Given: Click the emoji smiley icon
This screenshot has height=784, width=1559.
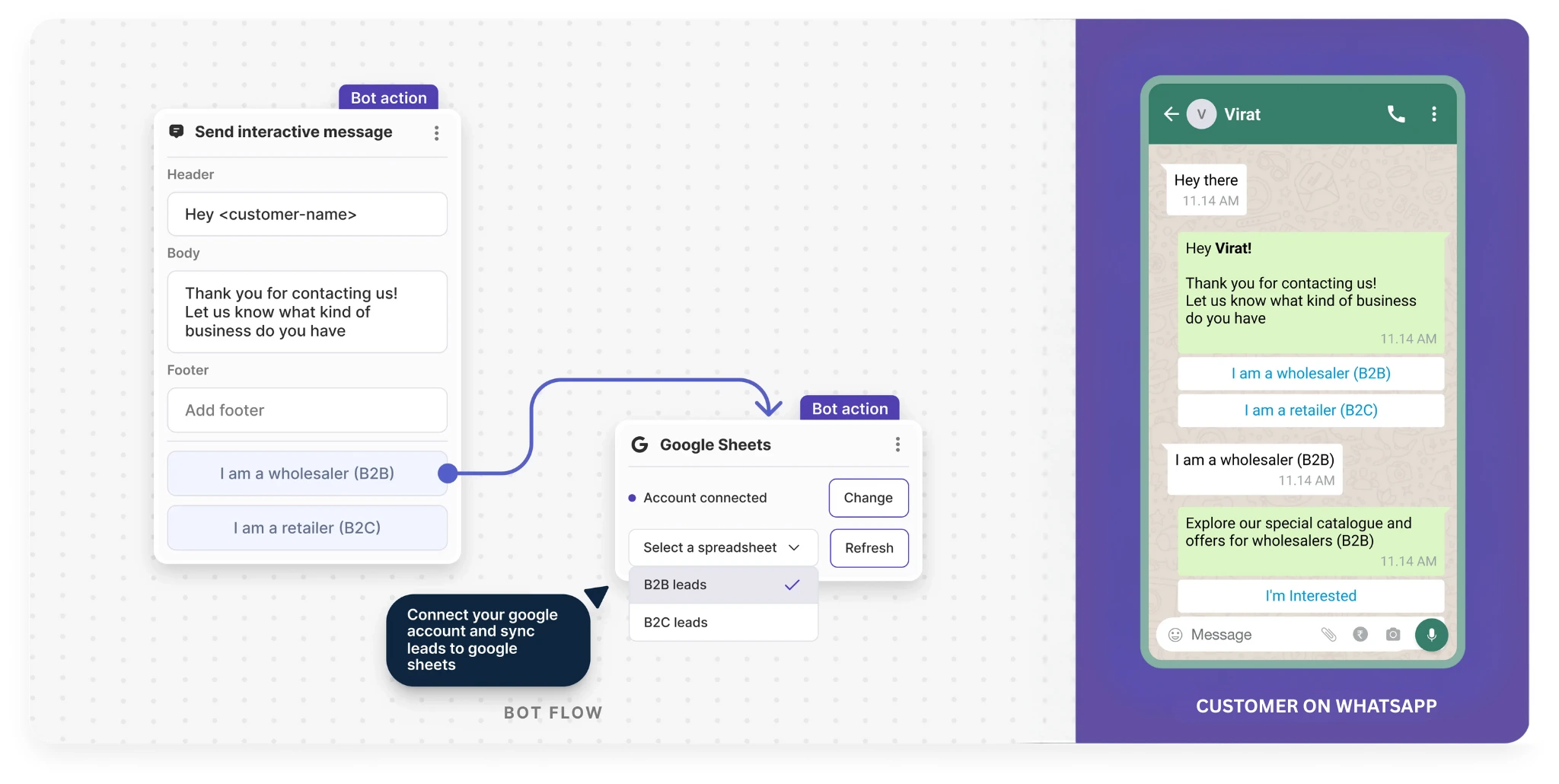Looking at the screenshot, I should pyautogui.click(x=1175, y=635).
